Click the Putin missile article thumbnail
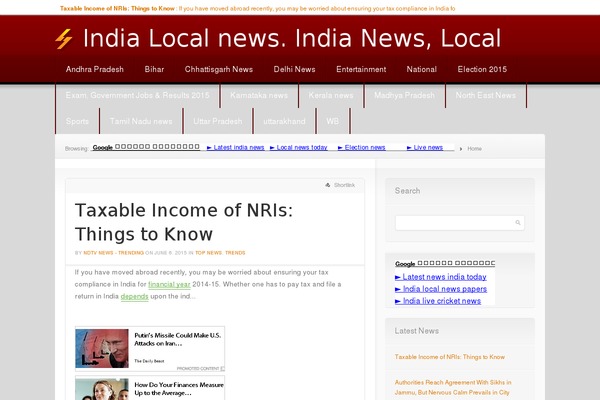Screen dimensions: 600x400 (x=102, y=348)
